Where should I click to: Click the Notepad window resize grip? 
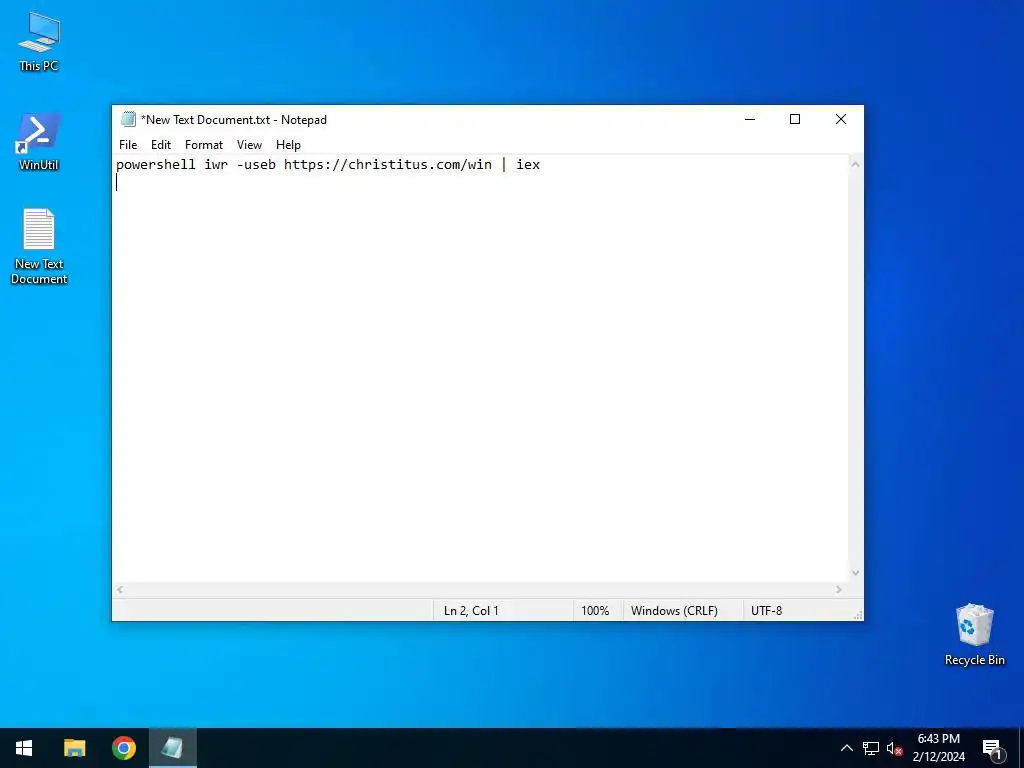click(857, 615)
